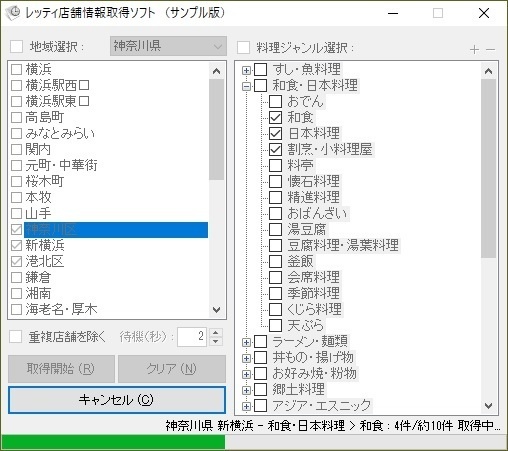508x451 pixels.
Task: Uncheck the 新横浜 area checkbox
Action: pos(16,245)
